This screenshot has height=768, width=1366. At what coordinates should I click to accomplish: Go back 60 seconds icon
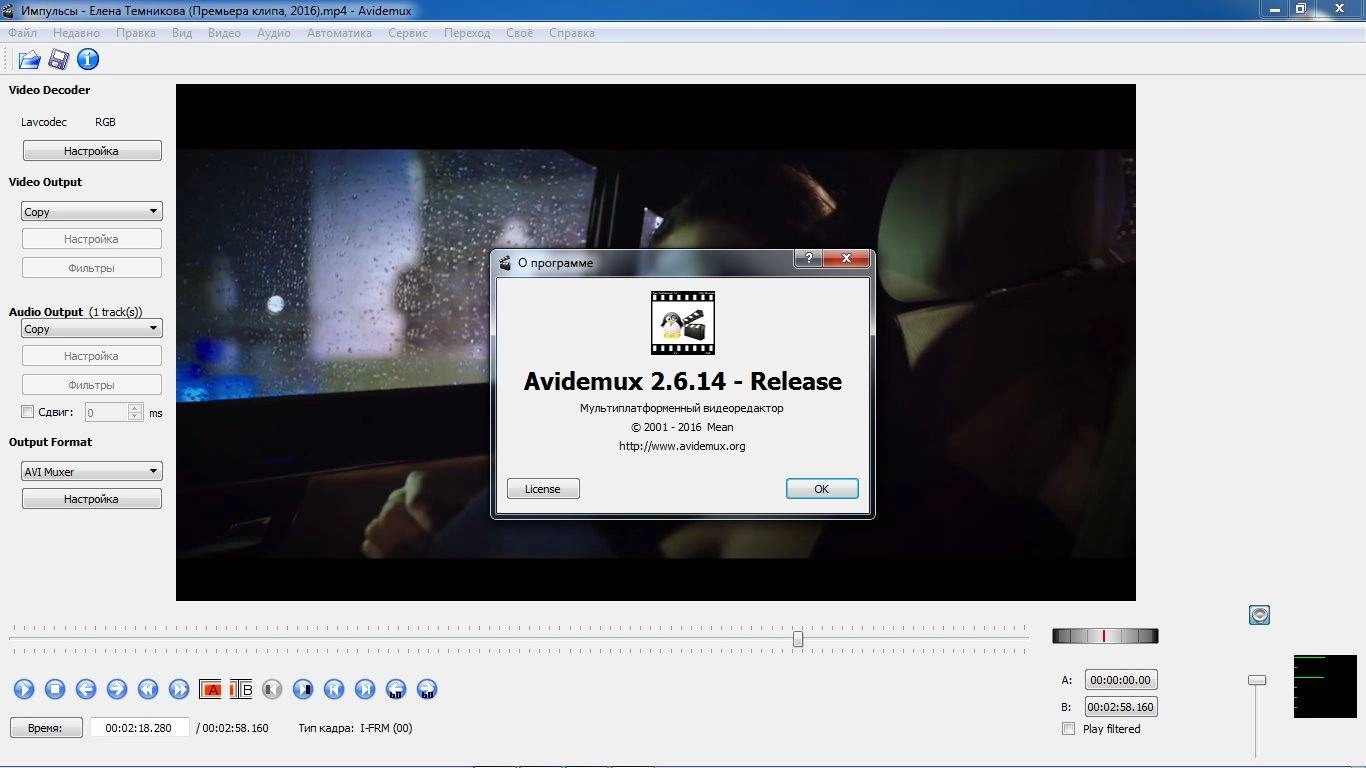pyautogui.click(x=396, y=689)
